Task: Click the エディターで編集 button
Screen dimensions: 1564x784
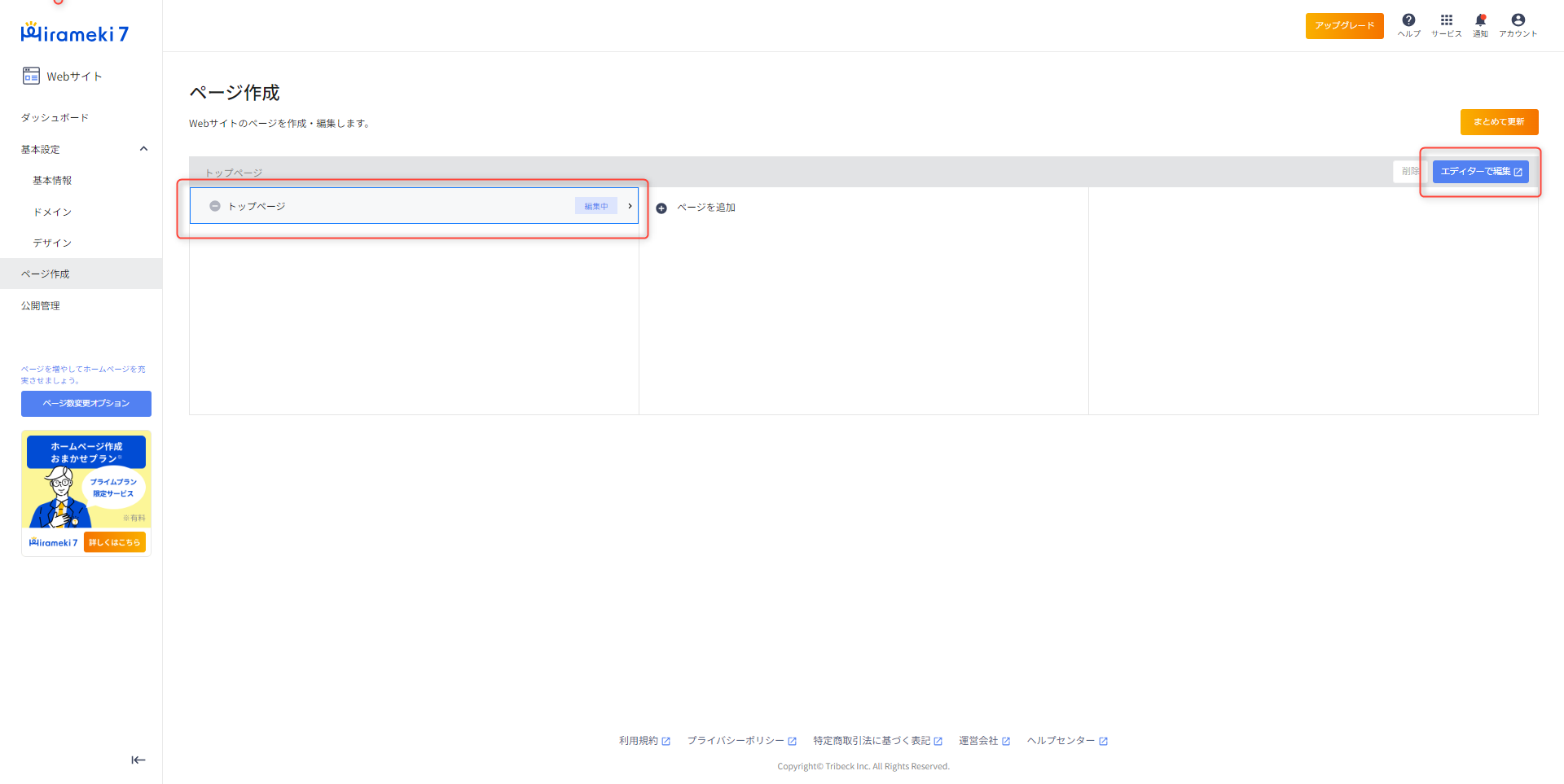Action: (1480, 172)
